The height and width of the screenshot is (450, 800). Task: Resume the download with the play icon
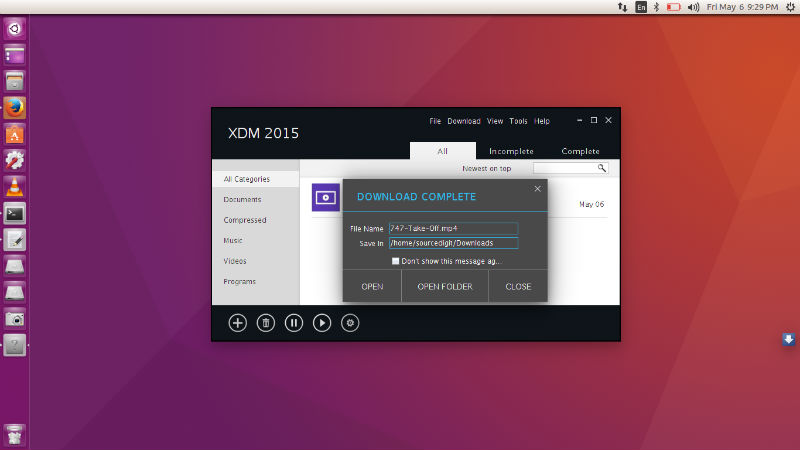pos(321,323)
